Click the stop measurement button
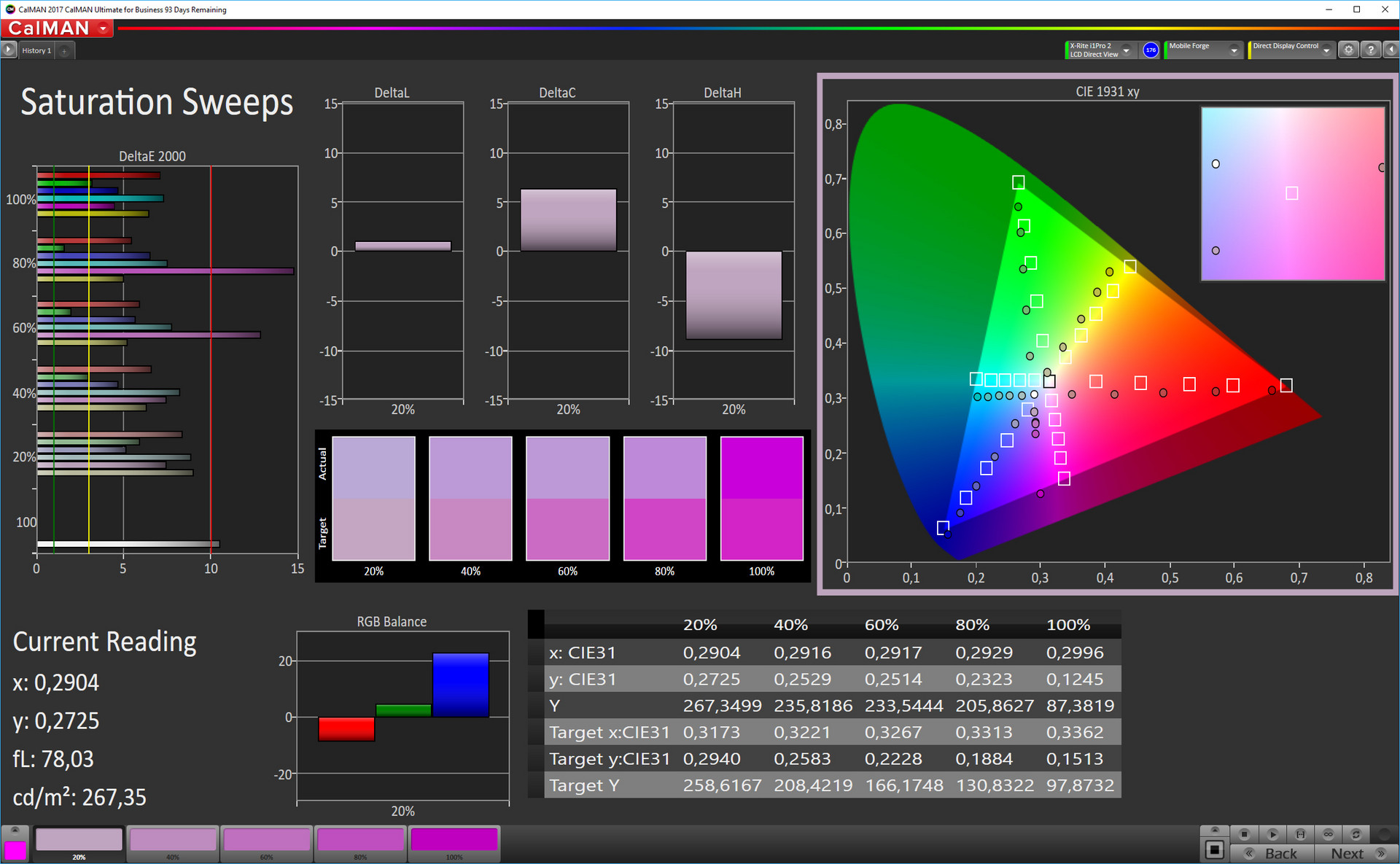Screen dimensions: 1400x864 click(1245, 834)
